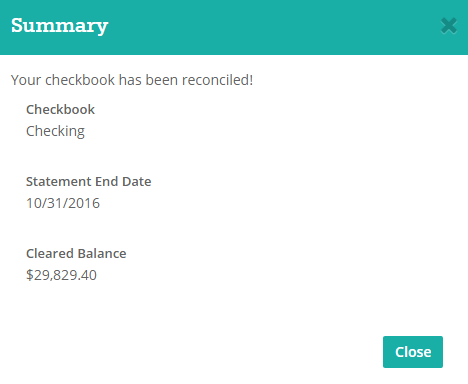Click the word 'Date' in Statement End Date

coord(137,181)
